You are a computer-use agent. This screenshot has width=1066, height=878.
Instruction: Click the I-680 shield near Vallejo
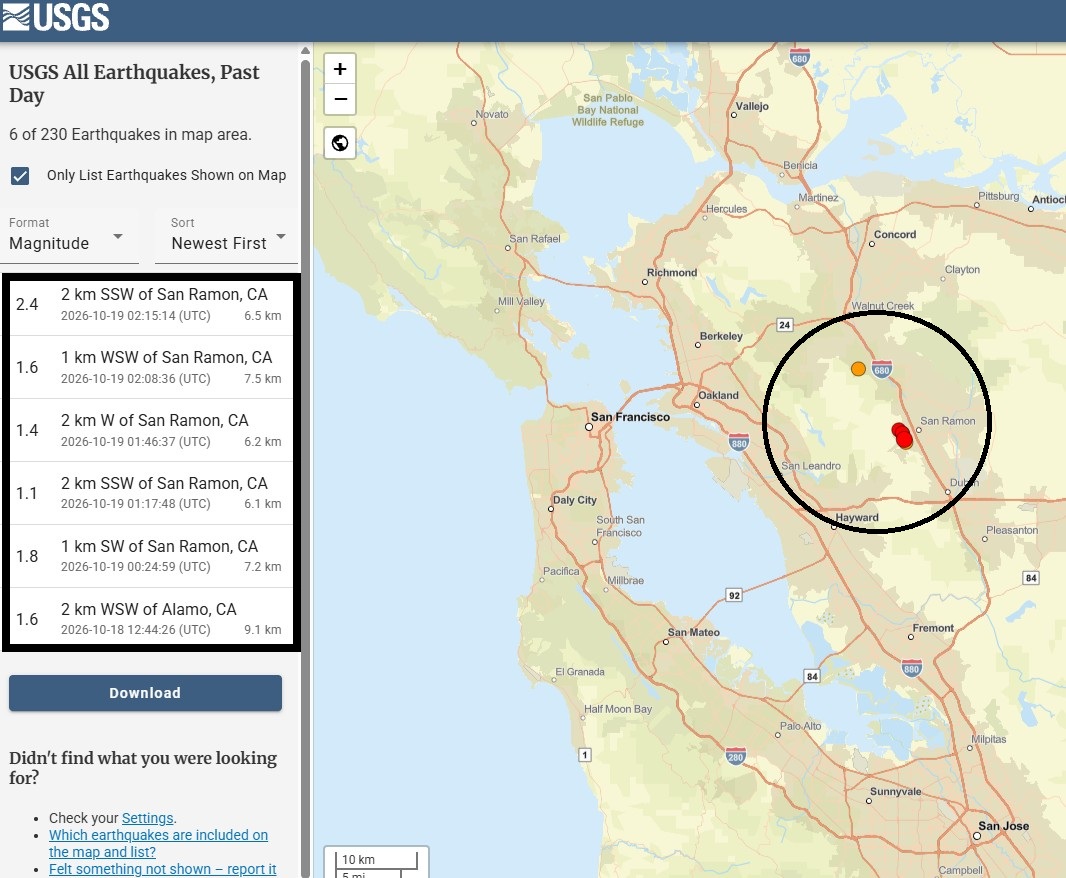click(x=800, y=57)
